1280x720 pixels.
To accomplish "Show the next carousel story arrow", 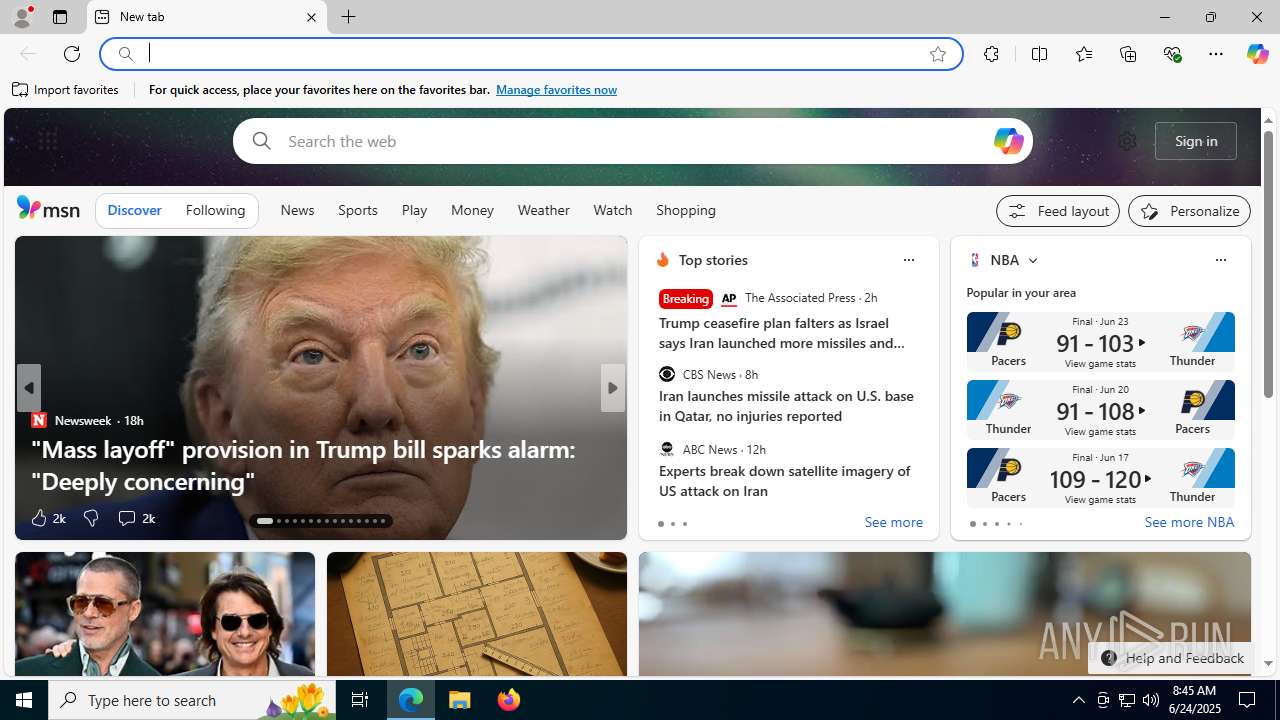I will (613, 388).
